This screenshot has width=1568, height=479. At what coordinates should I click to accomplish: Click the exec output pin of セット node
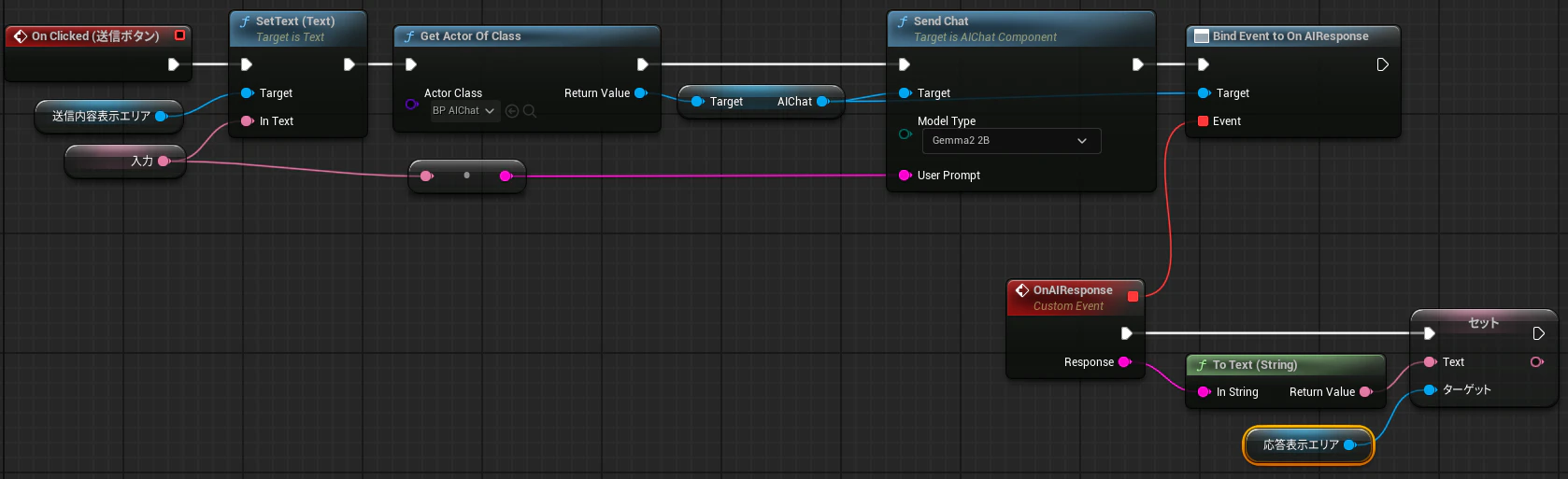pyautogui.click(x=1538, y=333)
